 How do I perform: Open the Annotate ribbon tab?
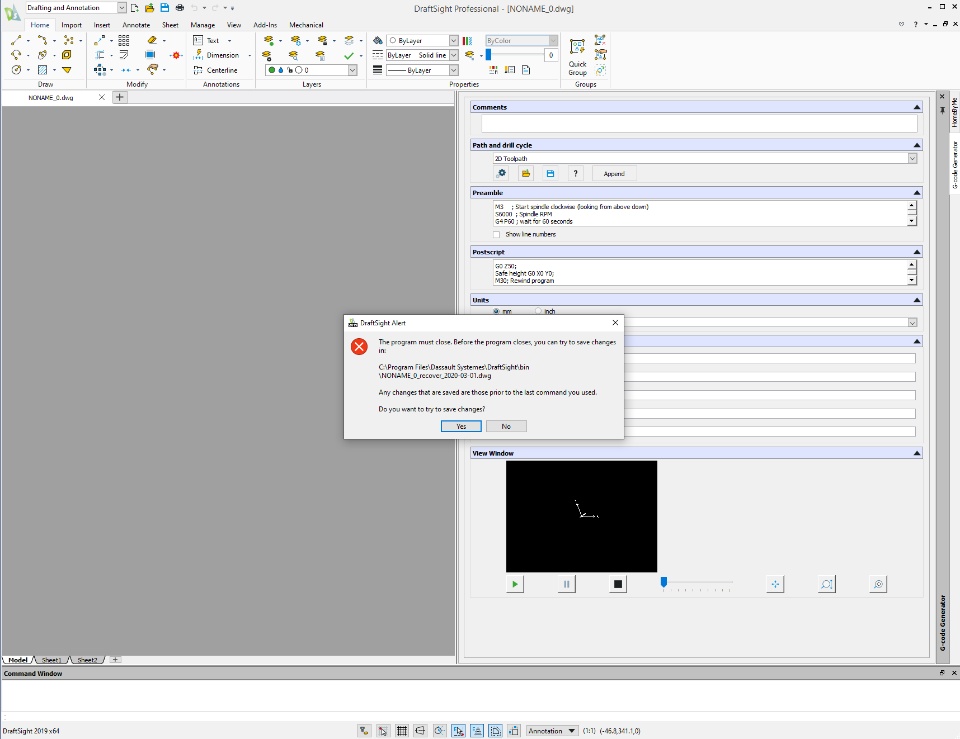coord(136,25)
